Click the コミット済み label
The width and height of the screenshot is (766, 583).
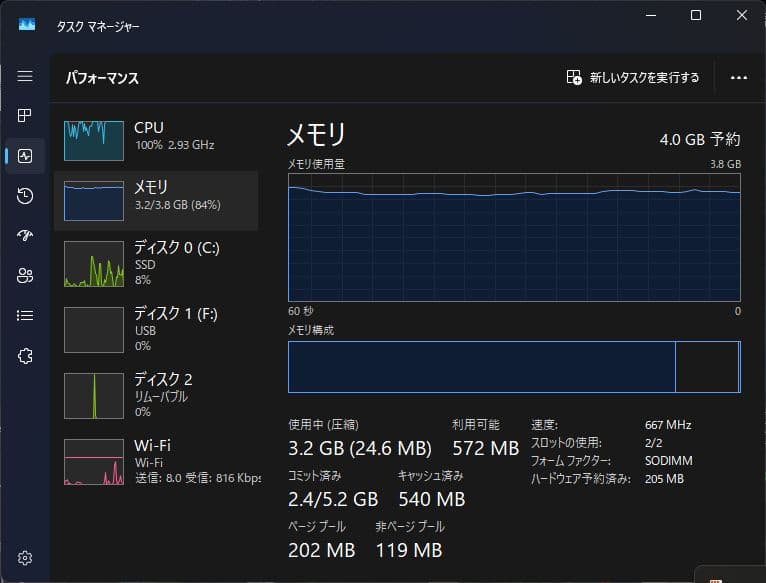tap(315, 475)
